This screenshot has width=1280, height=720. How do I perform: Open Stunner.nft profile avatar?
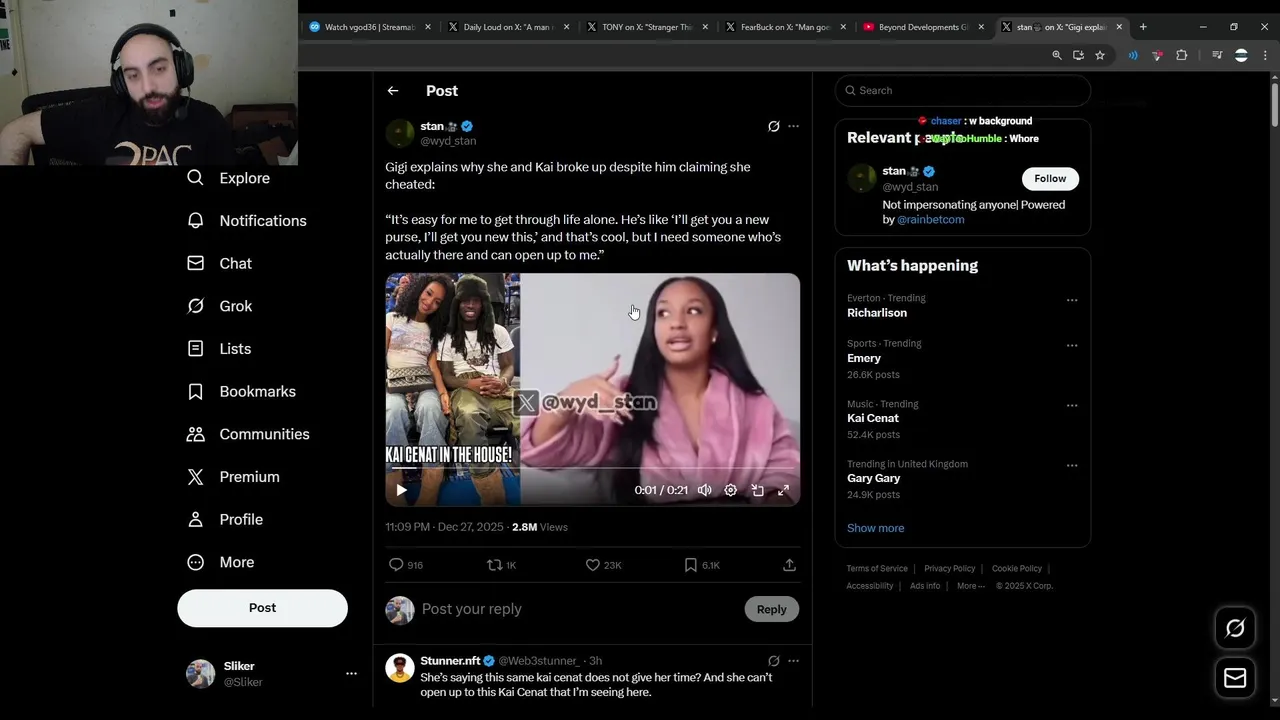pyautogui.click(x=400, y=668)
